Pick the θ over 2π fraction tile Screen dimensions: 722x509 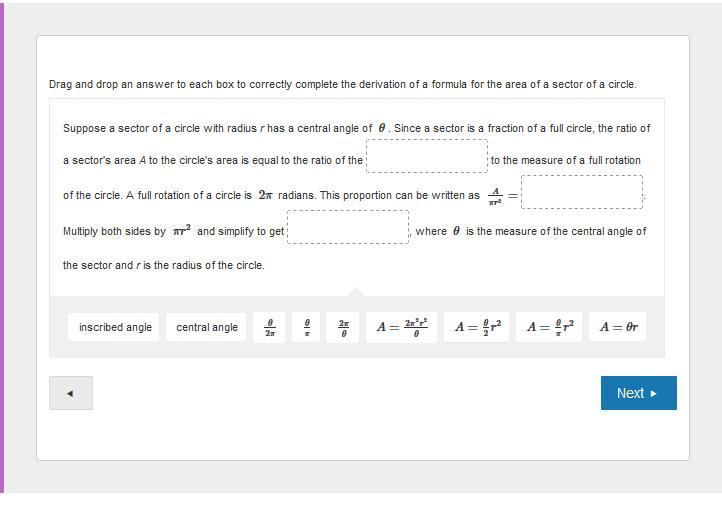[269, 327]
